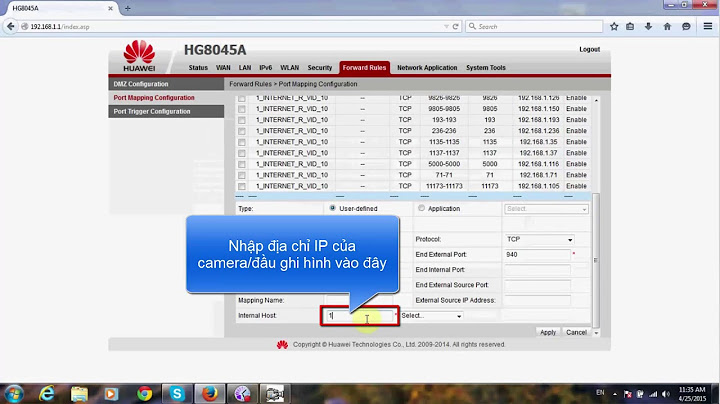Check the row with port 1135-1135
This screenshot has width=720, height=404.
click(x=242, y=142)
